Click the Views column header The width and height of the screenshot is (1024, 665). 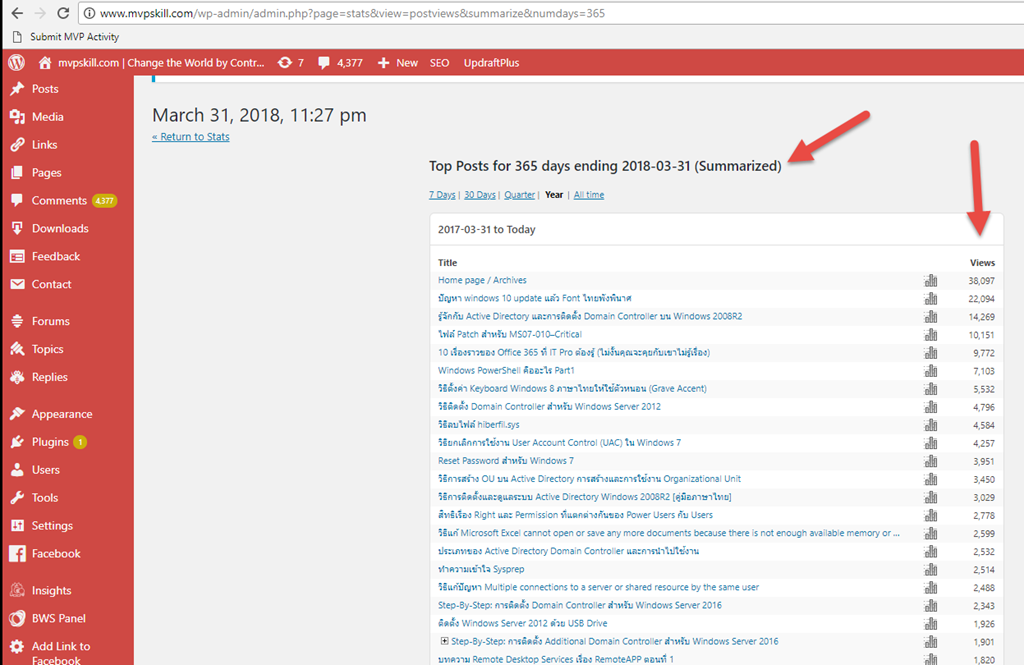coord(982,263)
